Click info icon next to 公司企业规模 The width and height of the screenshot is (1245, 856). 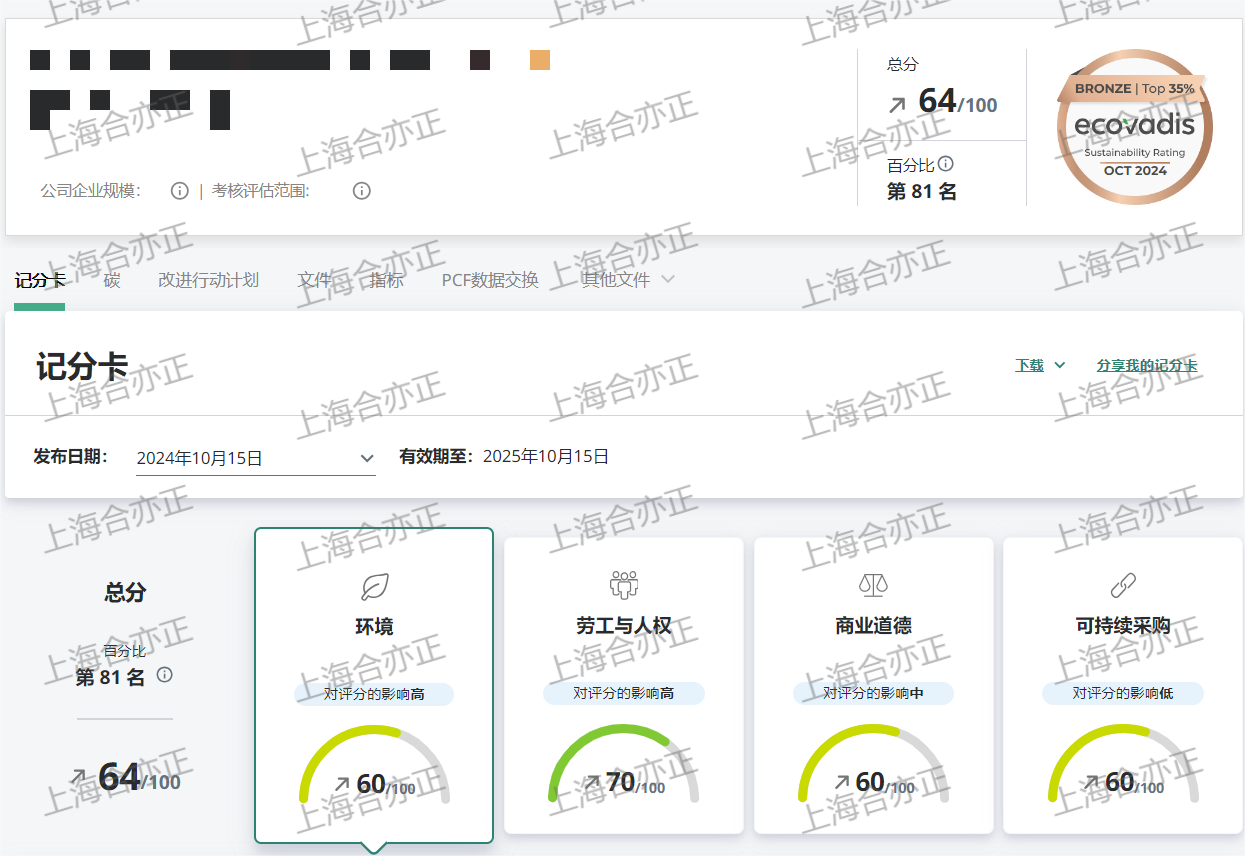tap(180, 190)
